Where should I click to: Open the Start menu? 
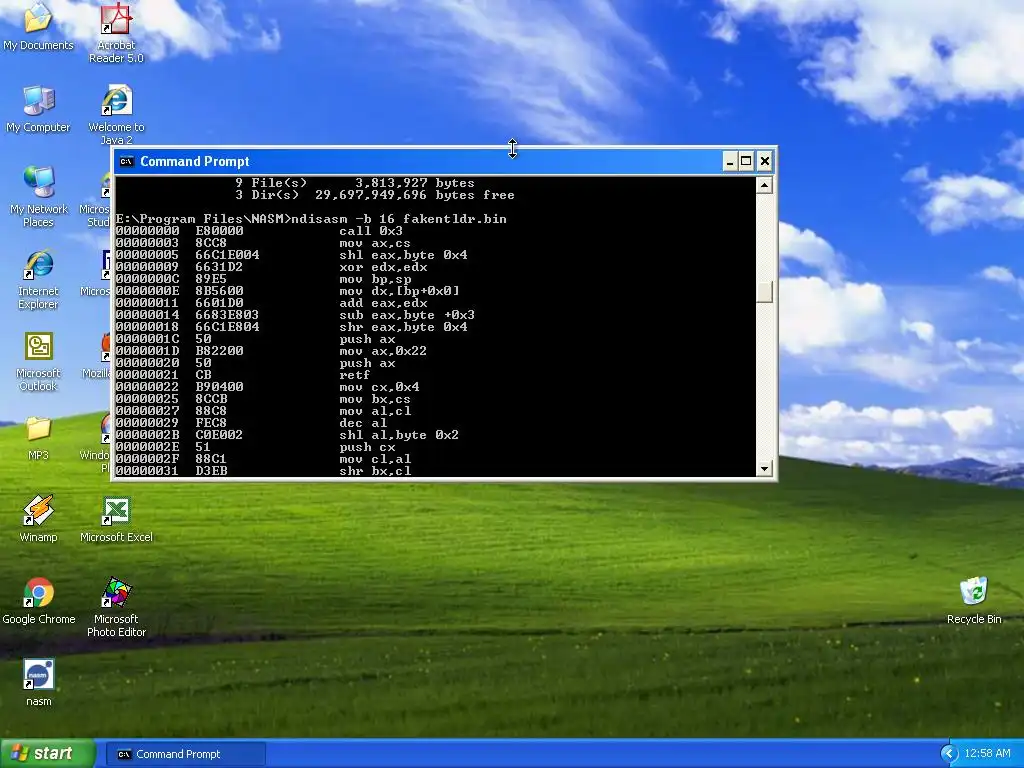[x=47, y=754]
